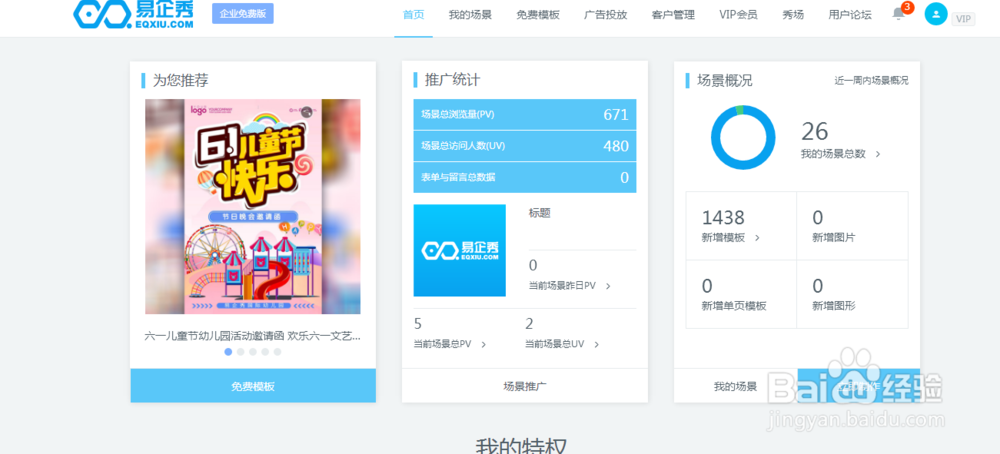Viewport: 1000px width, 454px height.
Task: Expand the 新增模板 arrow
Action: tap(757, 238)
